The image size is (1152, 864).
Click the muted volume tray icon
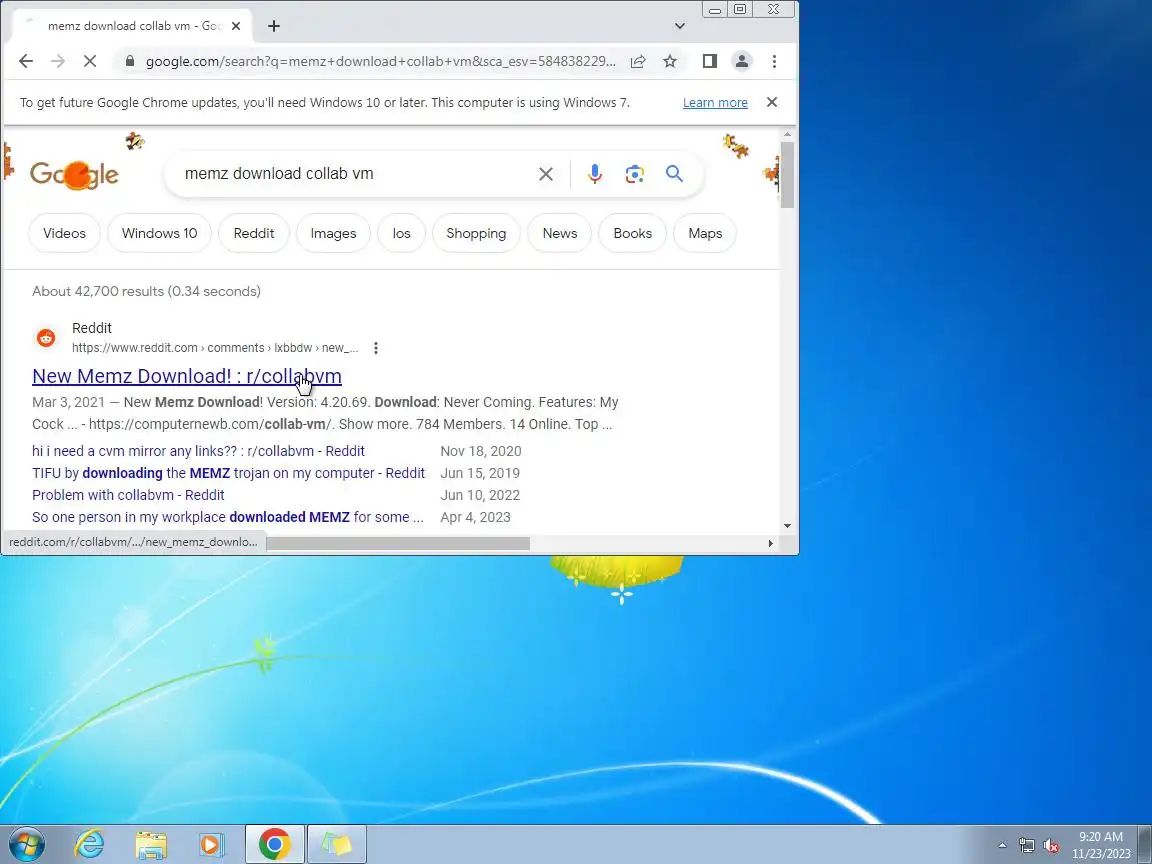[1051, 846]
